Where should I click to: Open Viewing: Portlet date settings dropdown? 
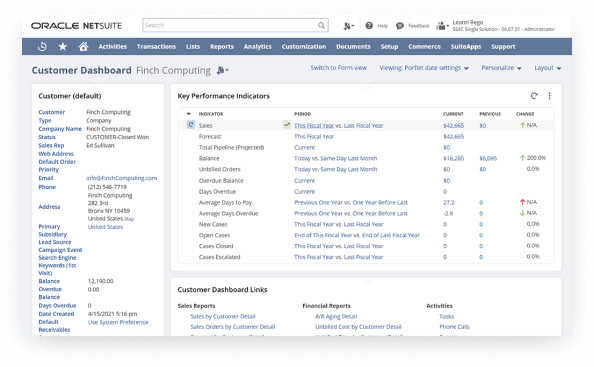click(424, 68)
